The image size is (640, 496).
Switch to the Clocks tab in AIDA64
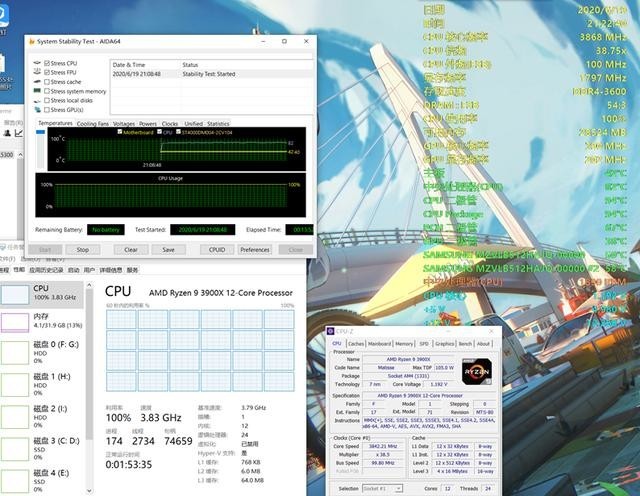[x=170, y=124]
